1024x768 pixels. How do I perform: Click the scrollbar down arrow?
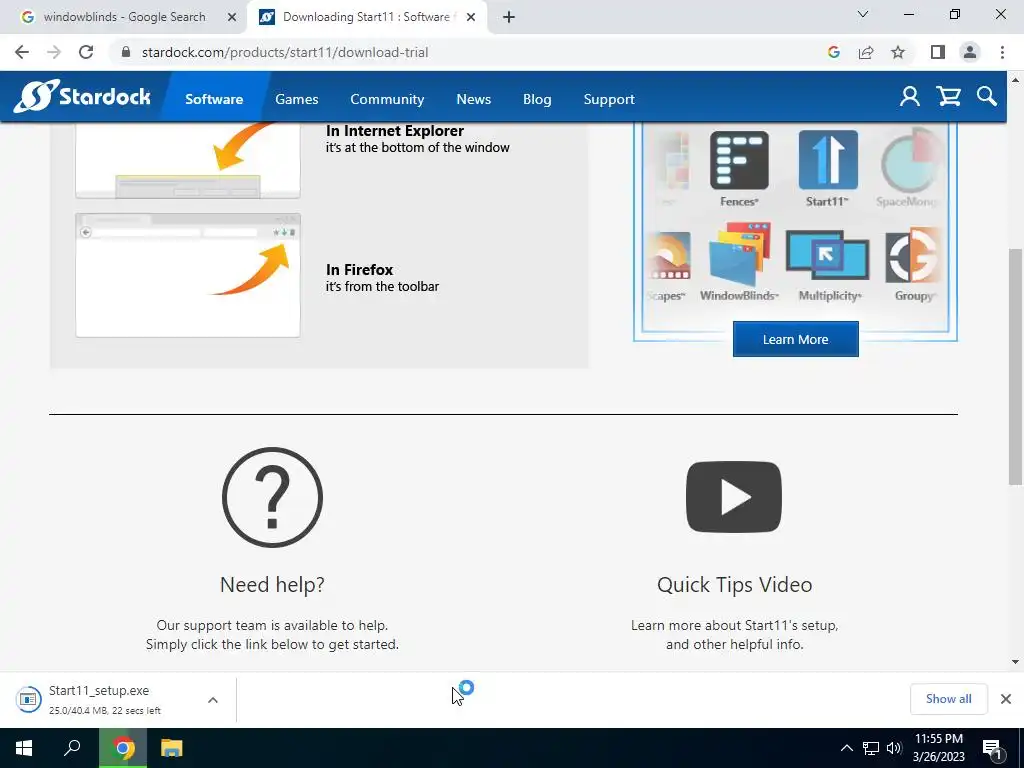coord(1015,662)
